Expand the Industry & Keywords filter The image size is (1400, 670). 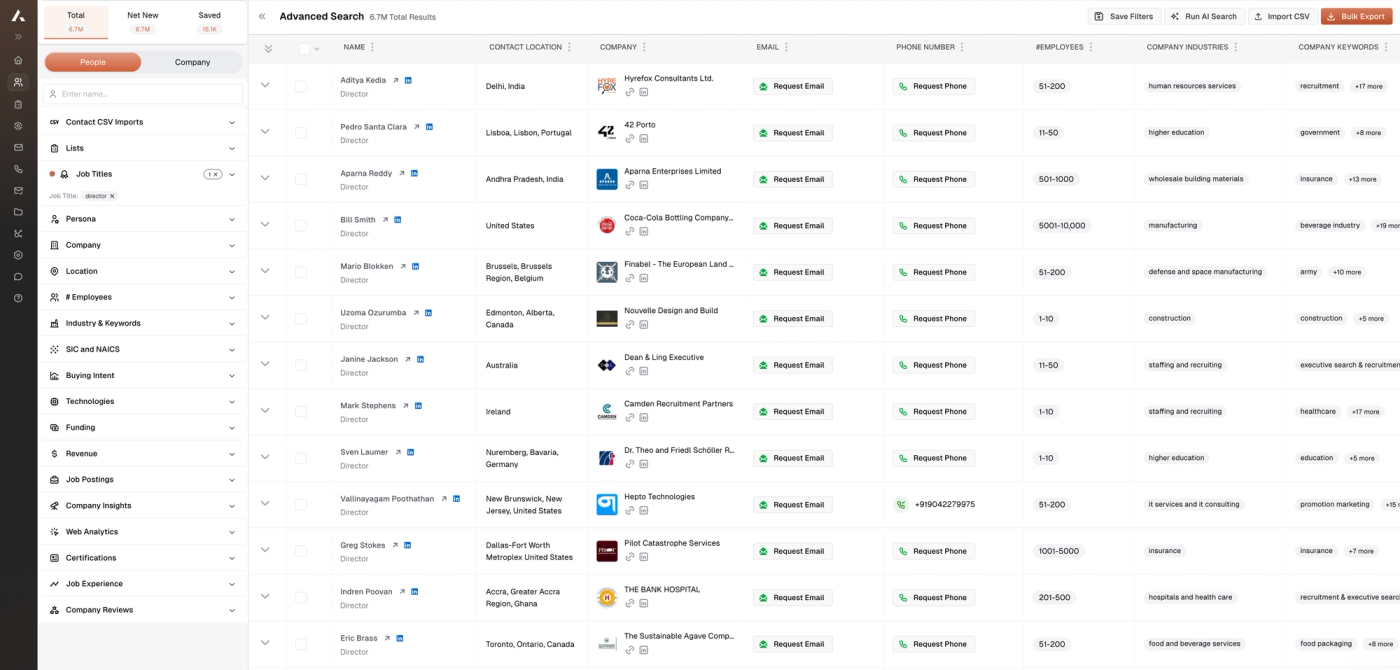[x=142, y=323]
